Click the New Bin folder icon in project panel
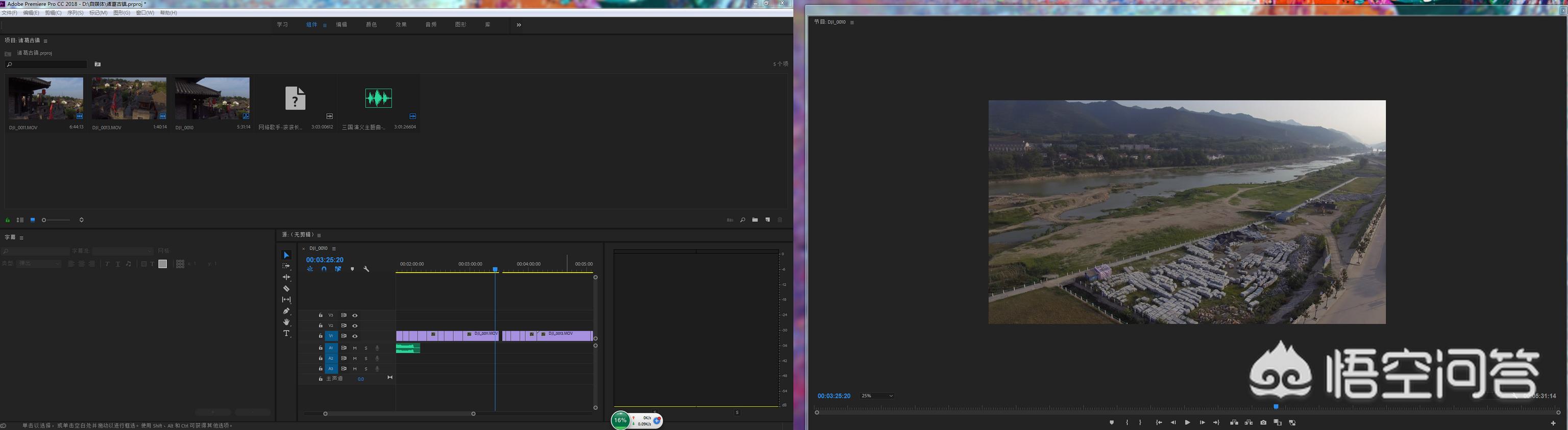This screenshot has height=430, width=1568. click(x=755, y=220)
